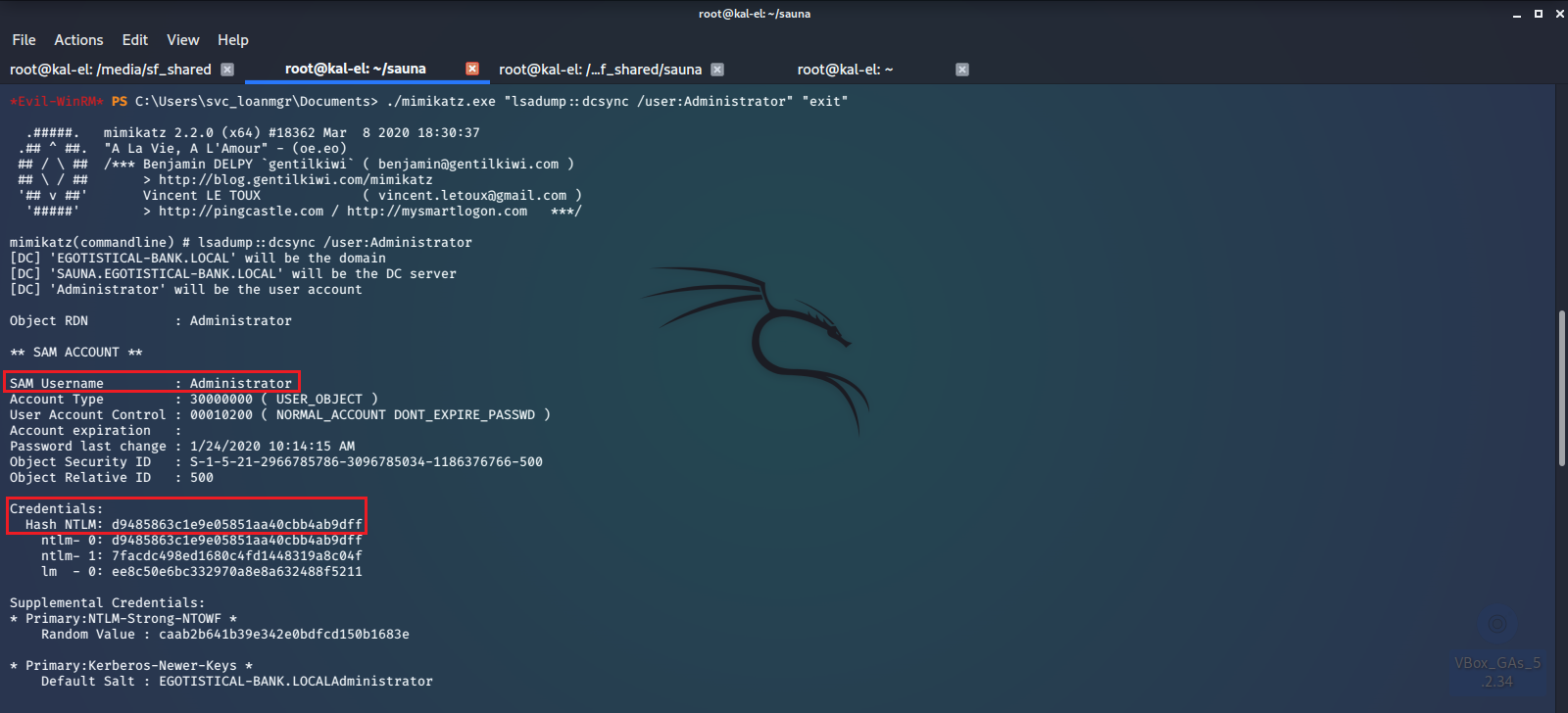1568x713 pixels.
Task: Click the Default Salt line
Action: click(237, 681)
